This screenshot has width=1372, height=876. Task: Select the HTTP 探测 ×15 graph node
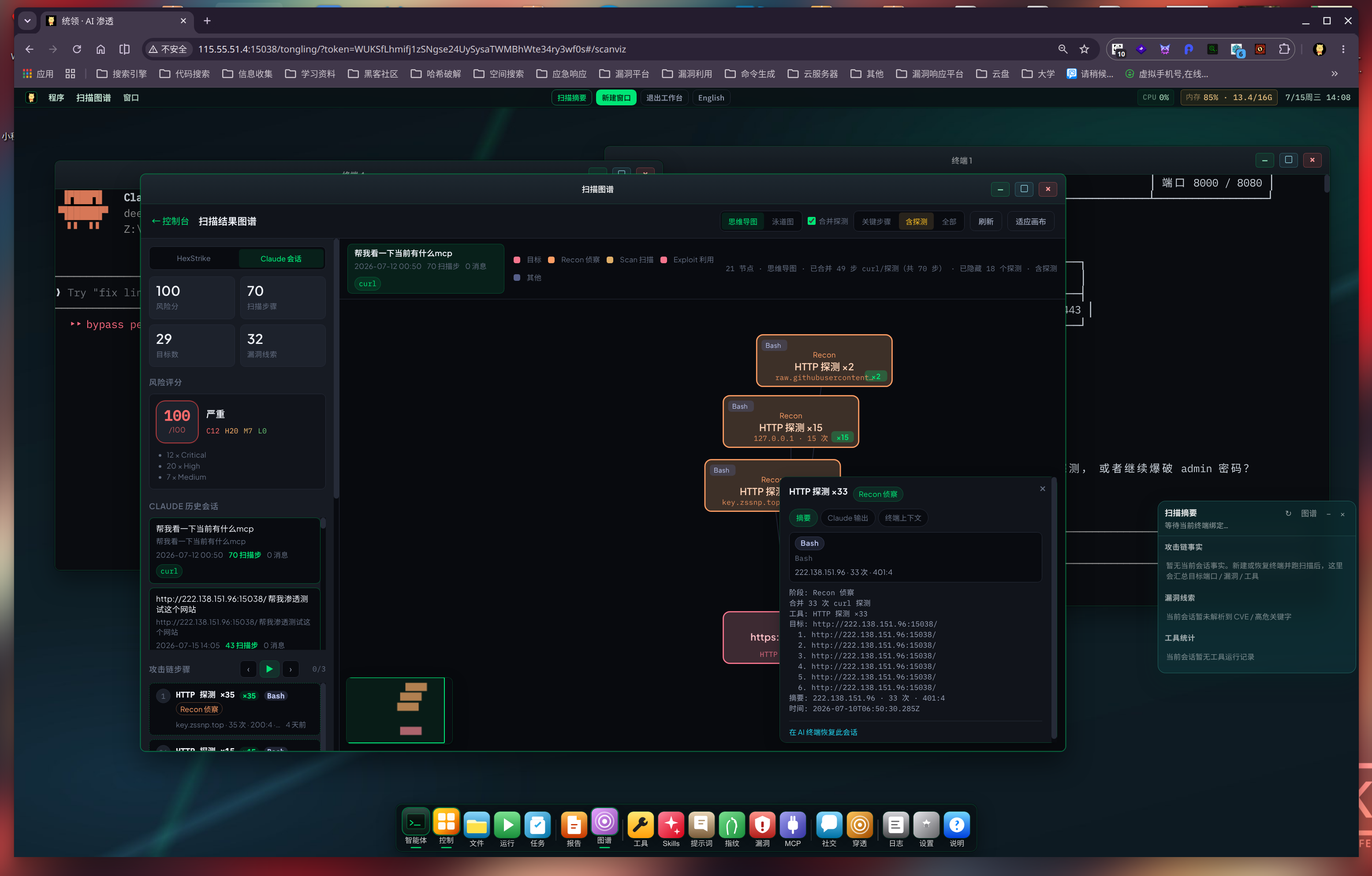click(x=790, y=421)
